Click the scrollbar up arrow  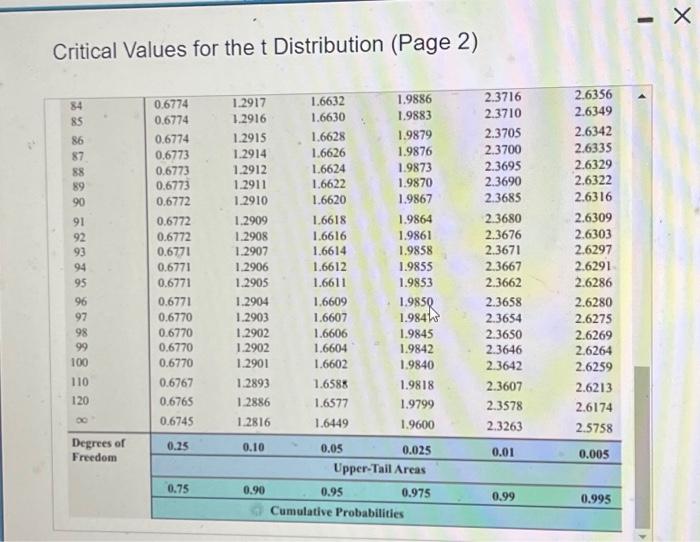click(x=642, y=96)
